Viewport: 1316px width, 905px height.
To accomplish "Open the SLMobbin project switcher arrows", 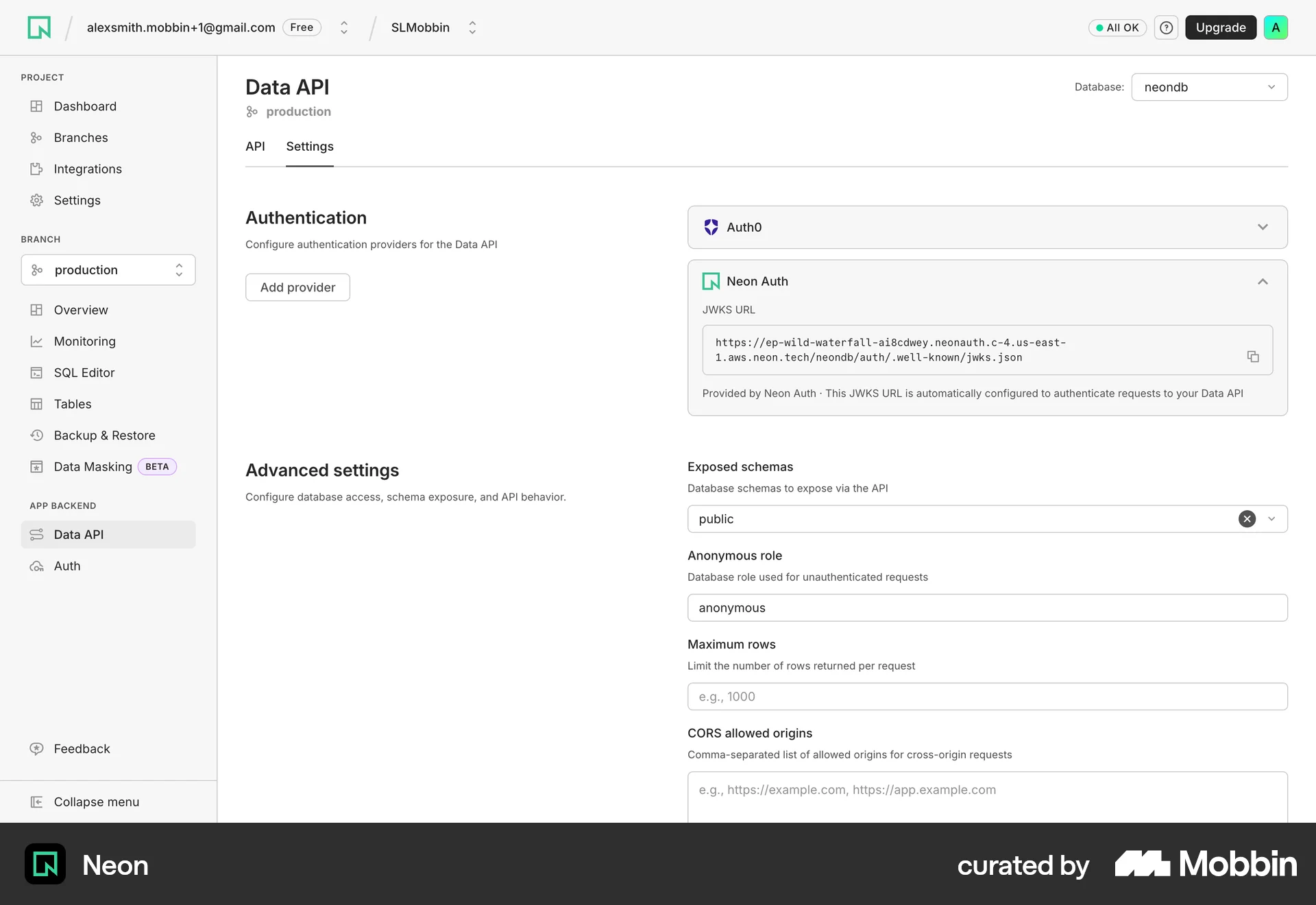I will tap(472, 27).
